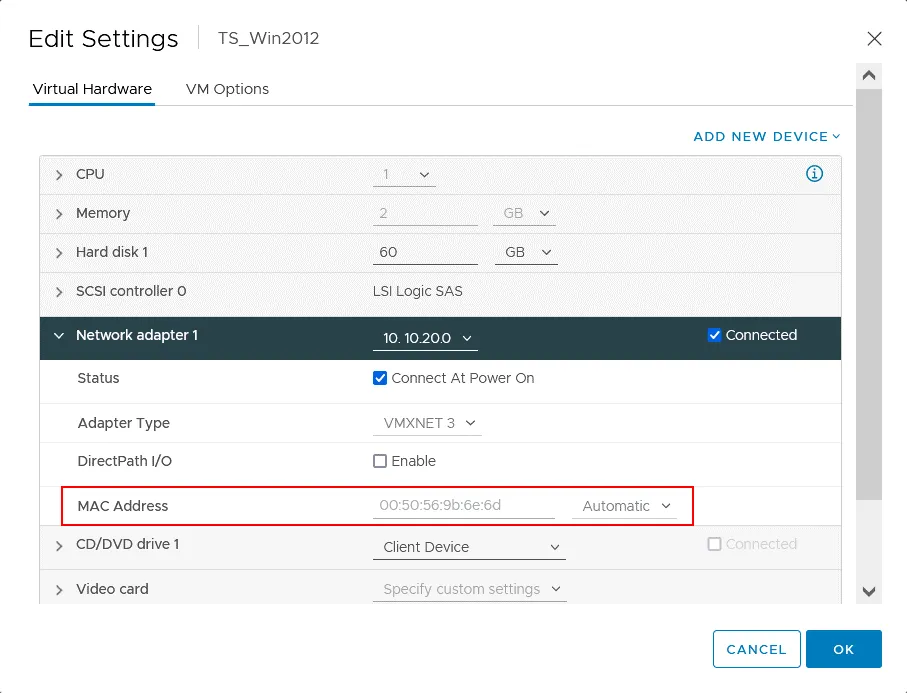
Task: Click the OK button
Action: click(843, 649)
